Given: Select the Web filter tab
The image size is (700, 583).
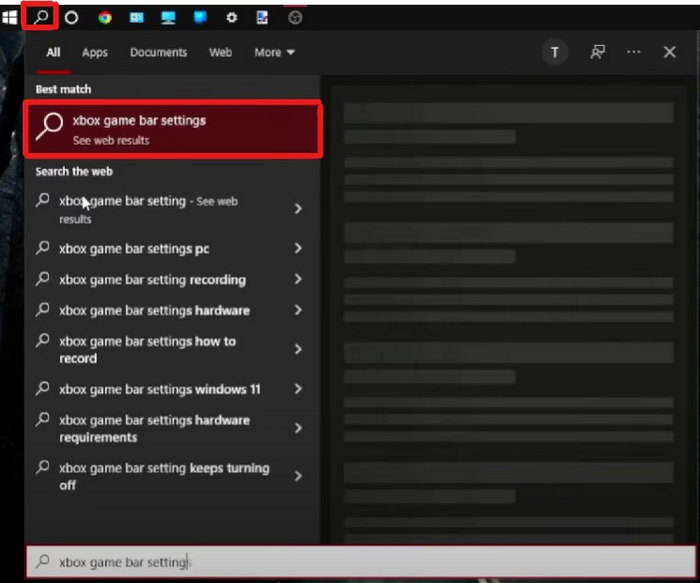Looking at the screenshot, I should click(220, 53).
